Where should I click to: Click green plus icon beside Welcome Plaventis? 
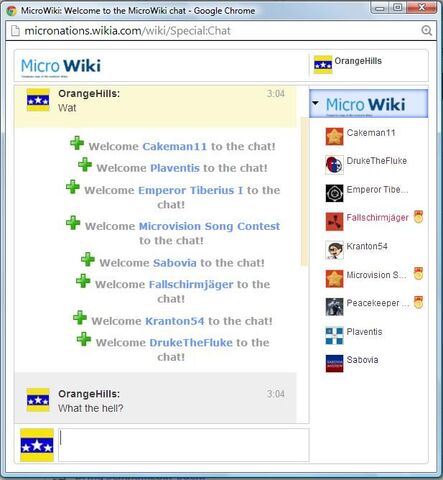pos(85,165)
